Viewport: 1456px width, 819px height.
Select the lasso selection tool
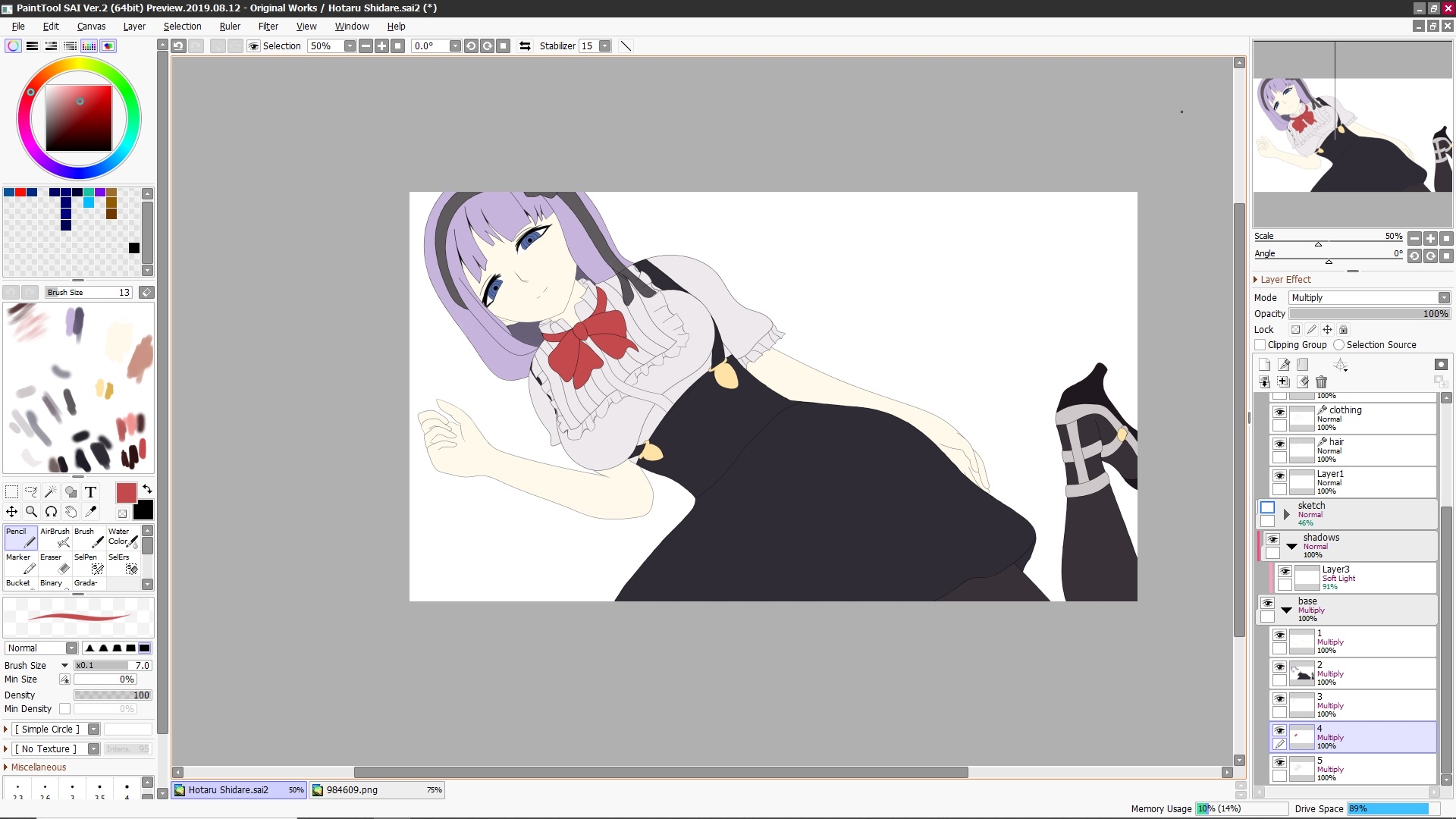(x=31, y=492)
